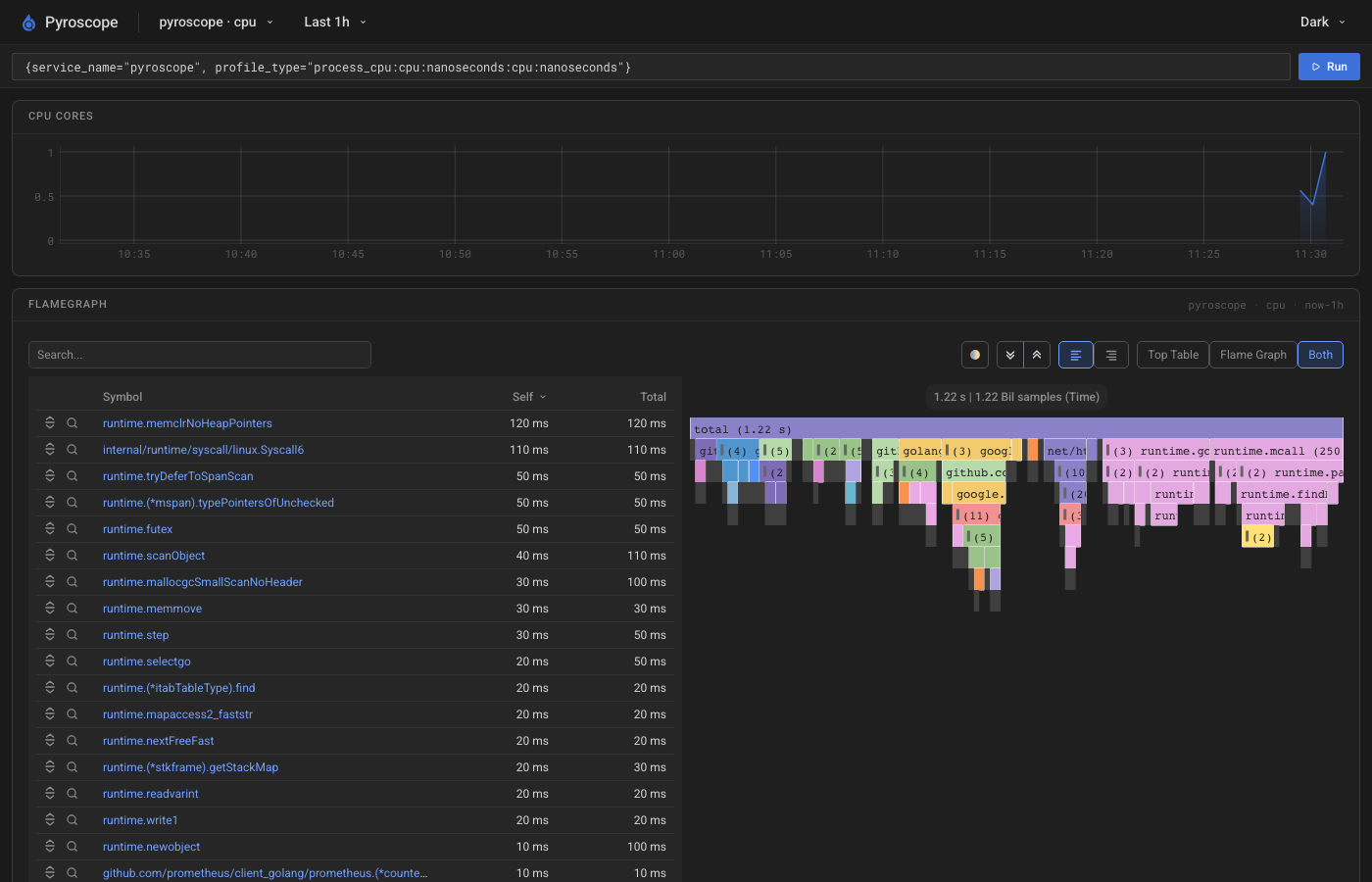Screen dimensions: 1372x882
Task: Search icon for runtime.memmove row
Action: pyautogui.click(x=73, y=609)
